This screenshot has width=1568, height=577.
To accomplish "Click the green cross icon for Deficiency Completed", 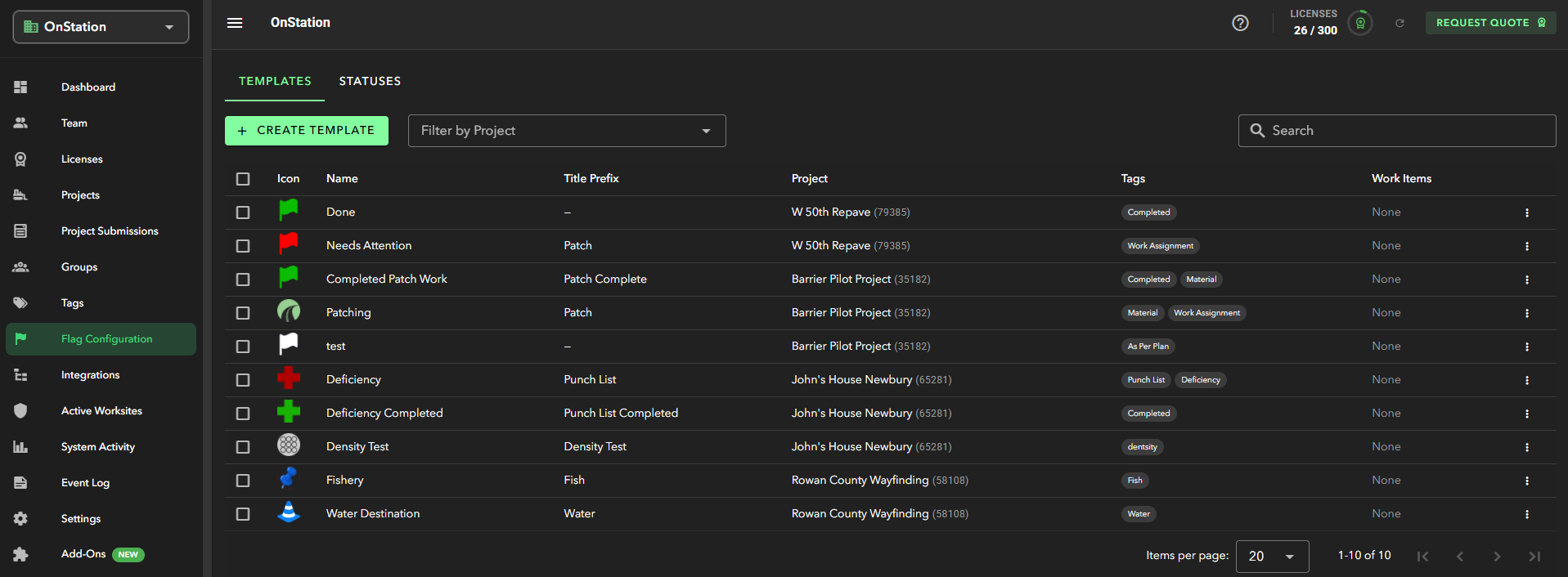I will (x=288, y=412).
